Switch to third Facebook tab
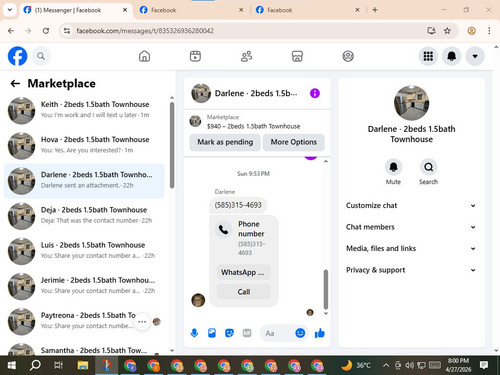The height and width of the screenshot is (375, 500). pyautogui.click(x=308, y=10)
